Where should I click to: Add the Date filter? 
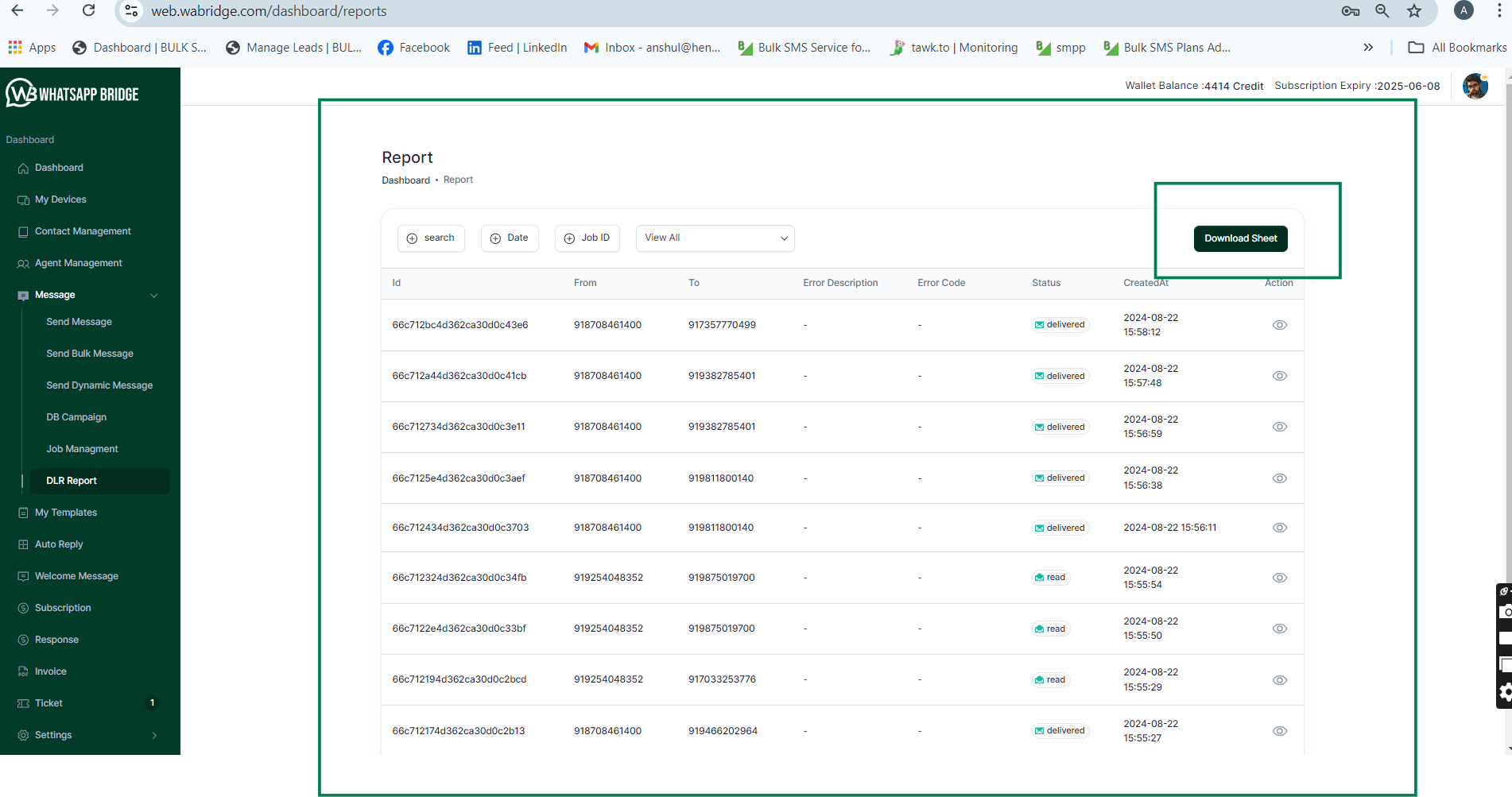point(510,238)
